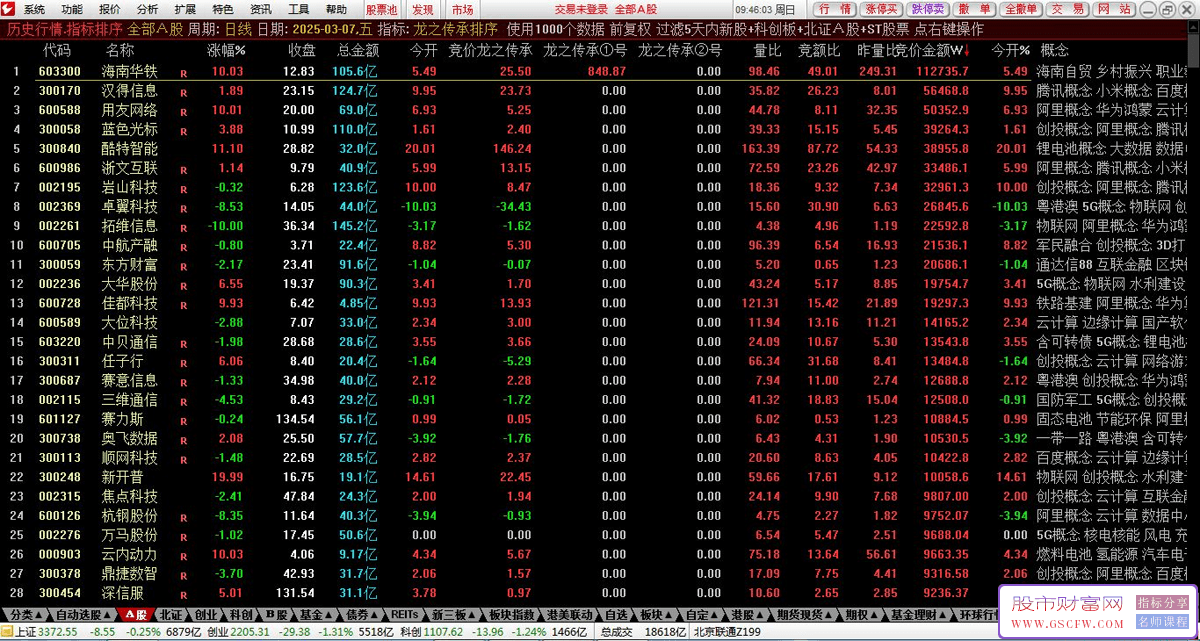Select stock code 603300 in the list

click(x=60, y=72)
